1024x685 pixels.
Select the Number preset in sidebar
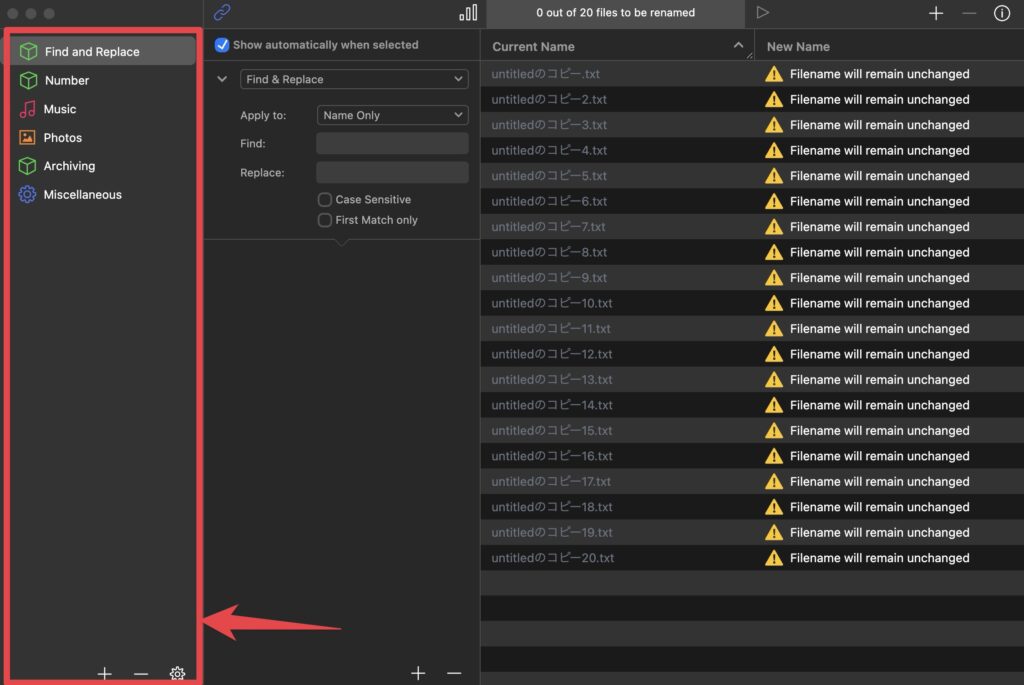[x=67, y=80]
